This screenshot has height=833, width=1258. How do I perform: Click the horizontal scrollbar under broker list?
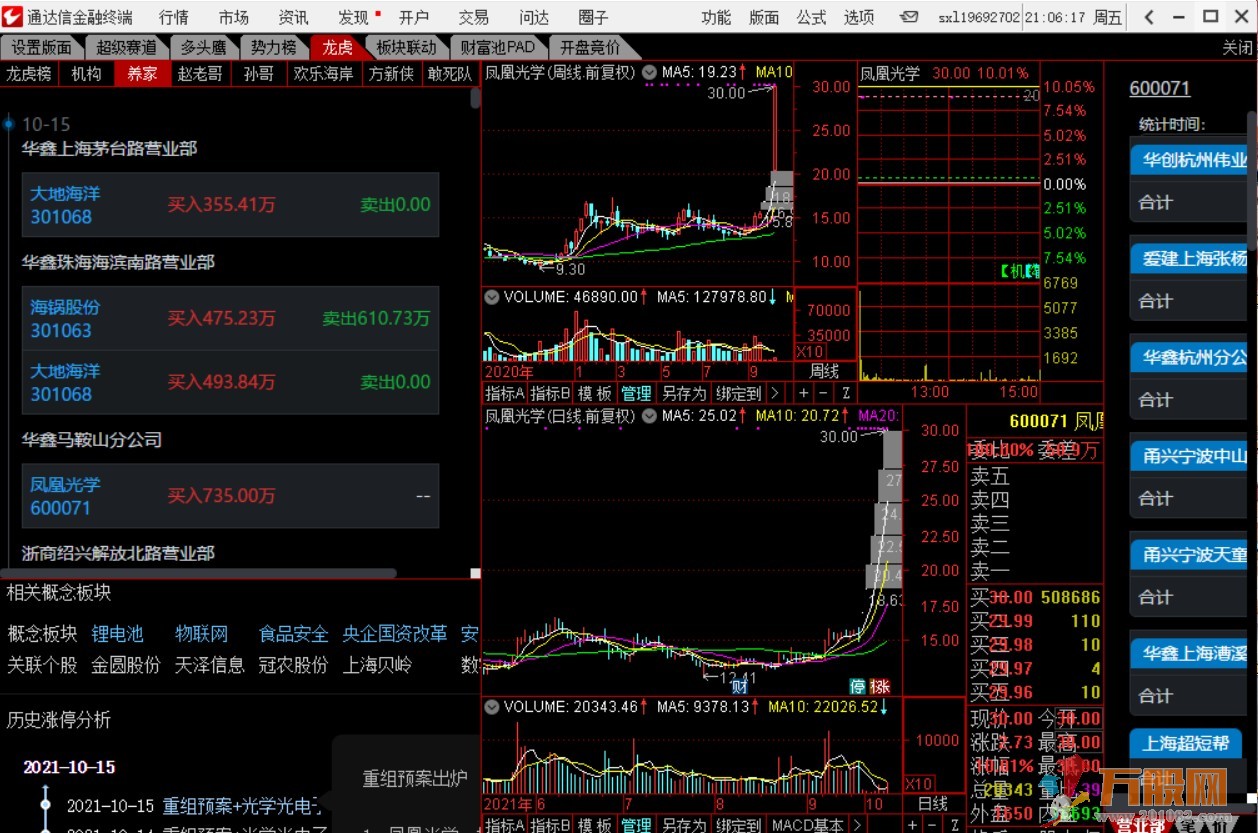pos(200,573)
